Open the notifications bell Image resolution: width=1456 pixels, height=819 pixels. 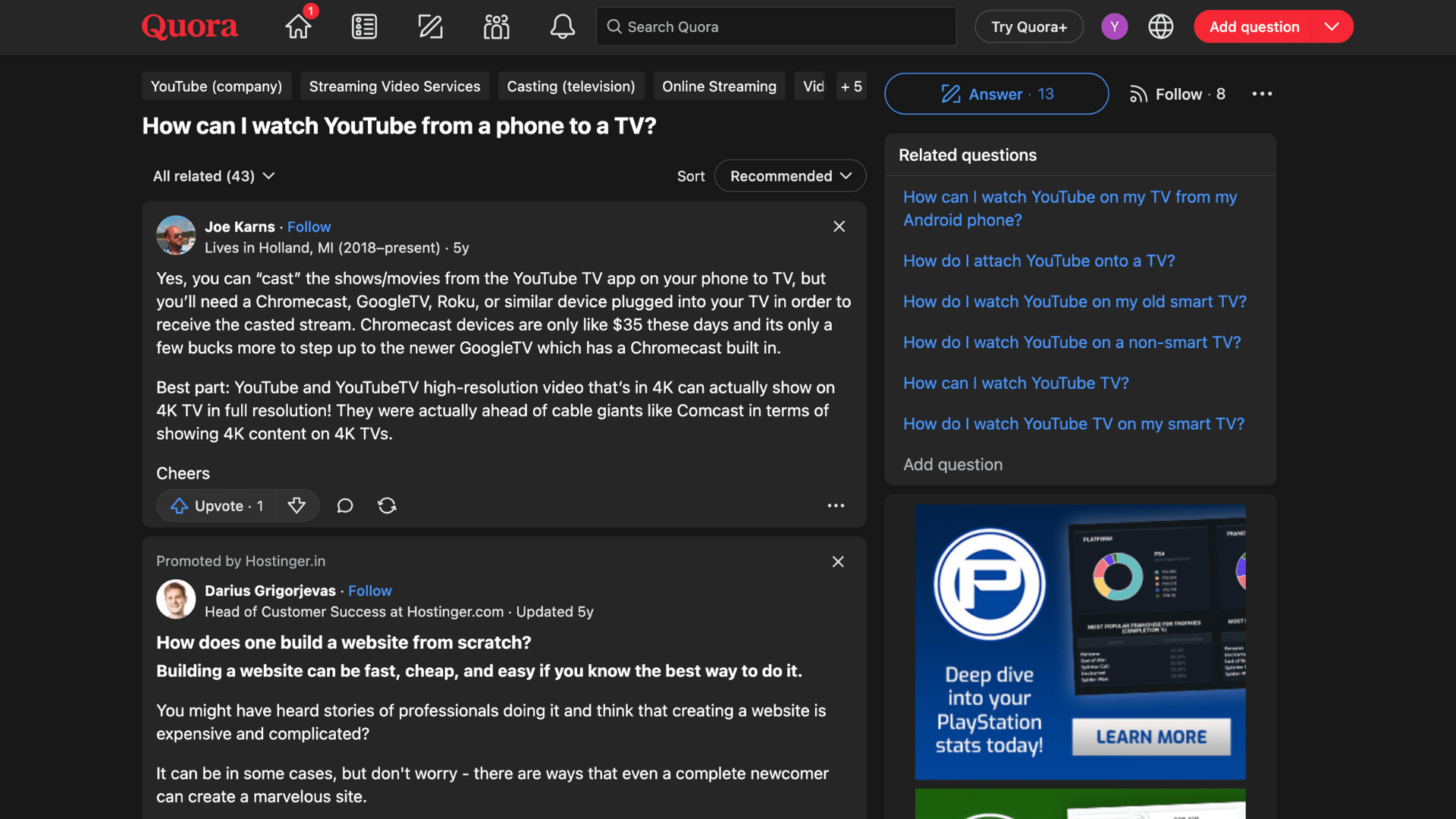pyautogui.click(x=562, y=27)
